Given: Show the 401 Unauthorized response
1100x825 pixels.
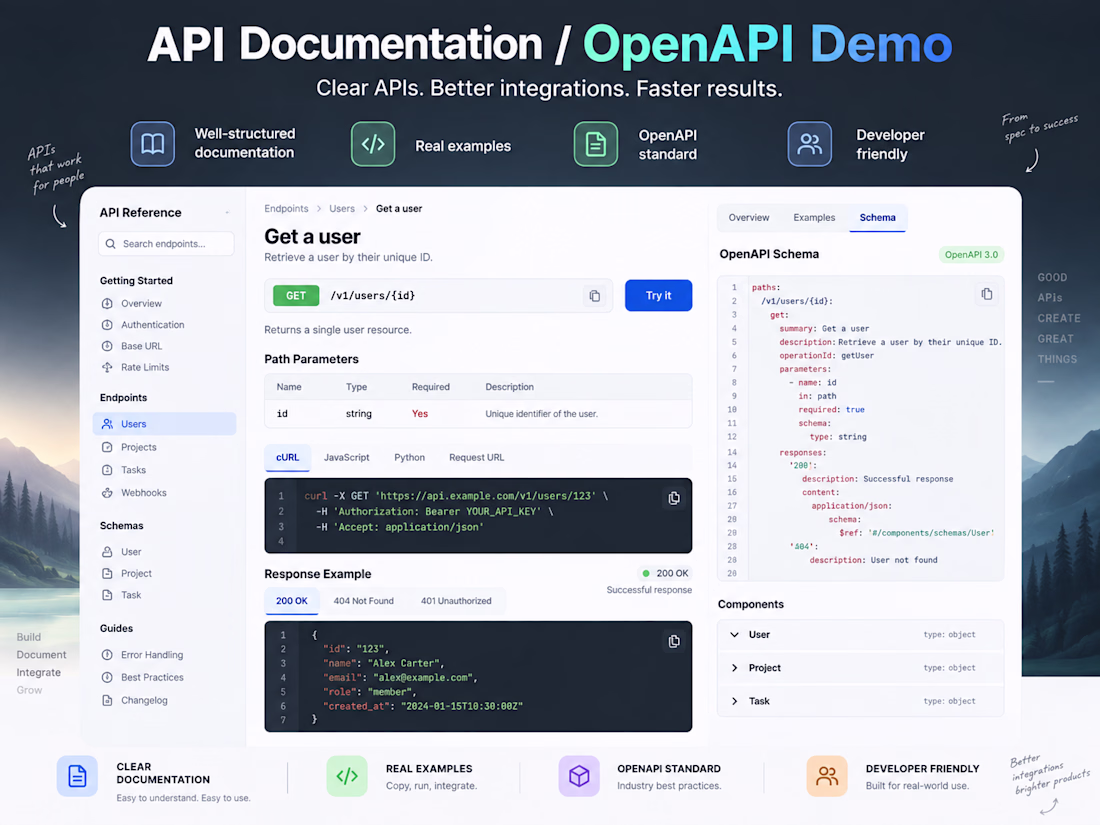Looking at the screenshot, I should pyautogui.click(x=456, y=601).
